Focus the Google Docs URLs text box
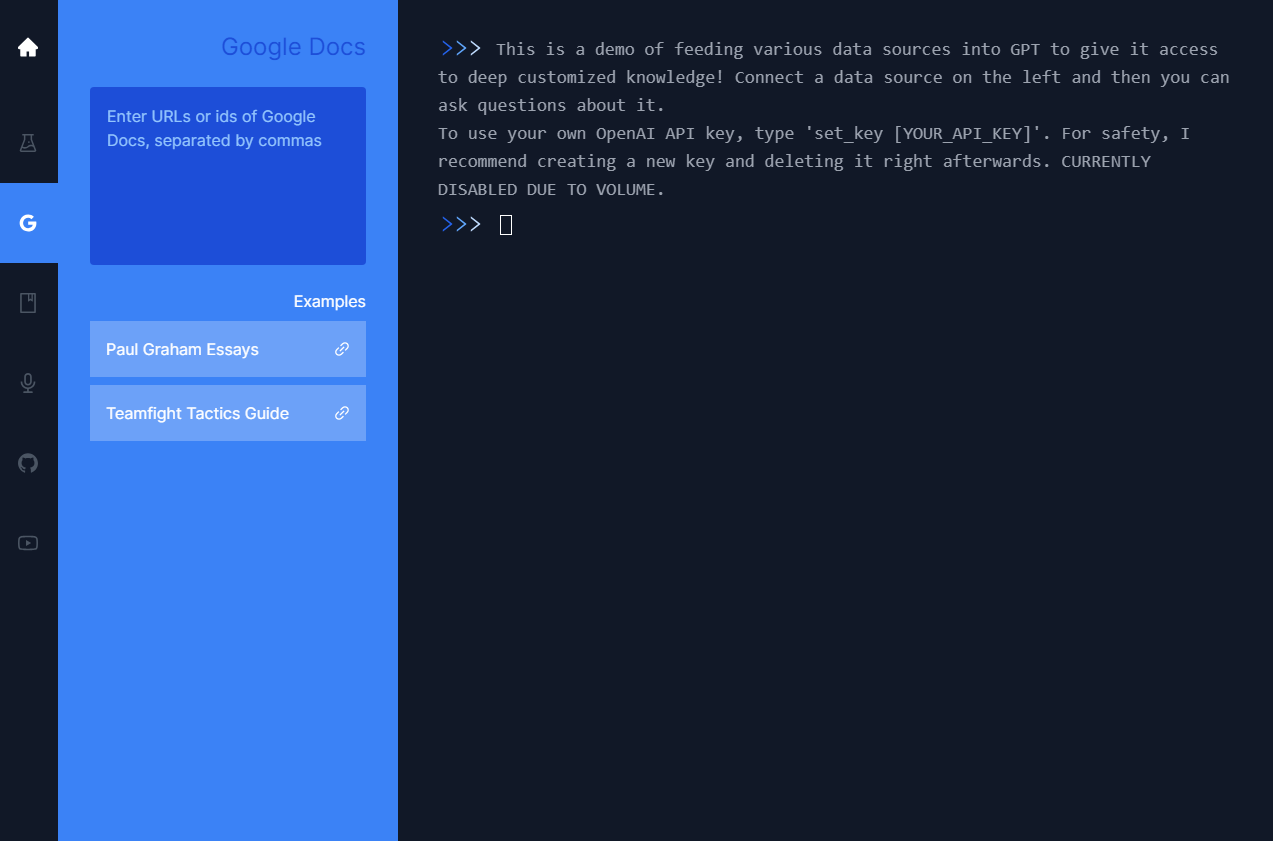 coord(228,176)
